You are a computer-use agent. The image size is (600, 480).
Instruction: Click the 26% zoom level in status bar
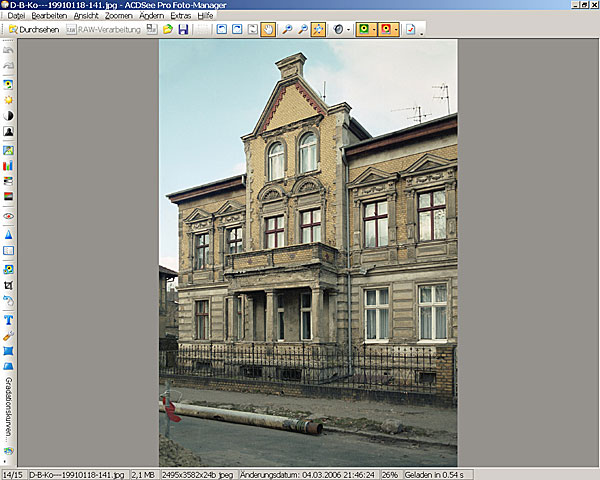point(390,474)
